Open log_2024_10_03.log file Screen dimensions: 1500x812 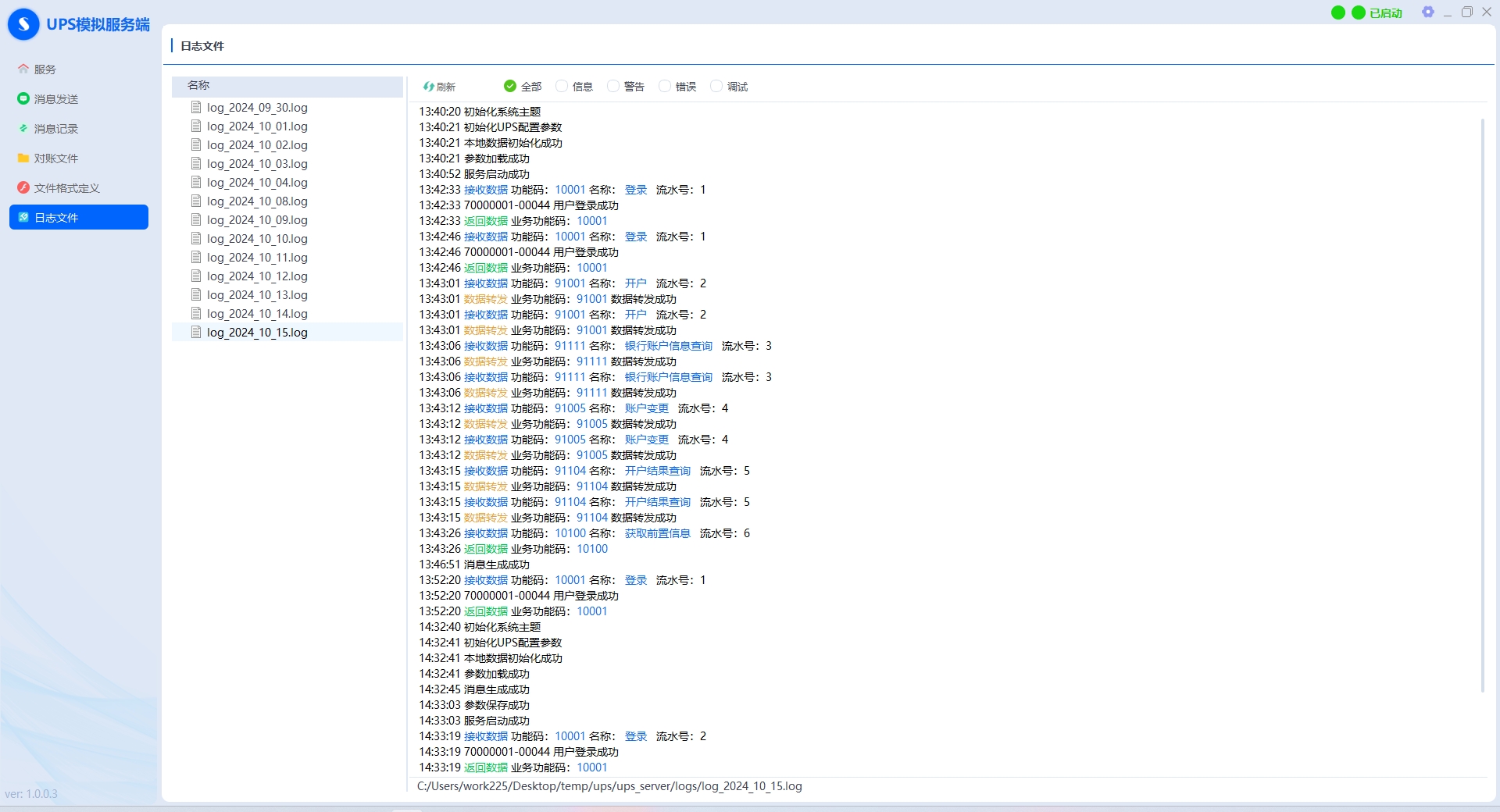pyautogui.click(x=287, y=164)
